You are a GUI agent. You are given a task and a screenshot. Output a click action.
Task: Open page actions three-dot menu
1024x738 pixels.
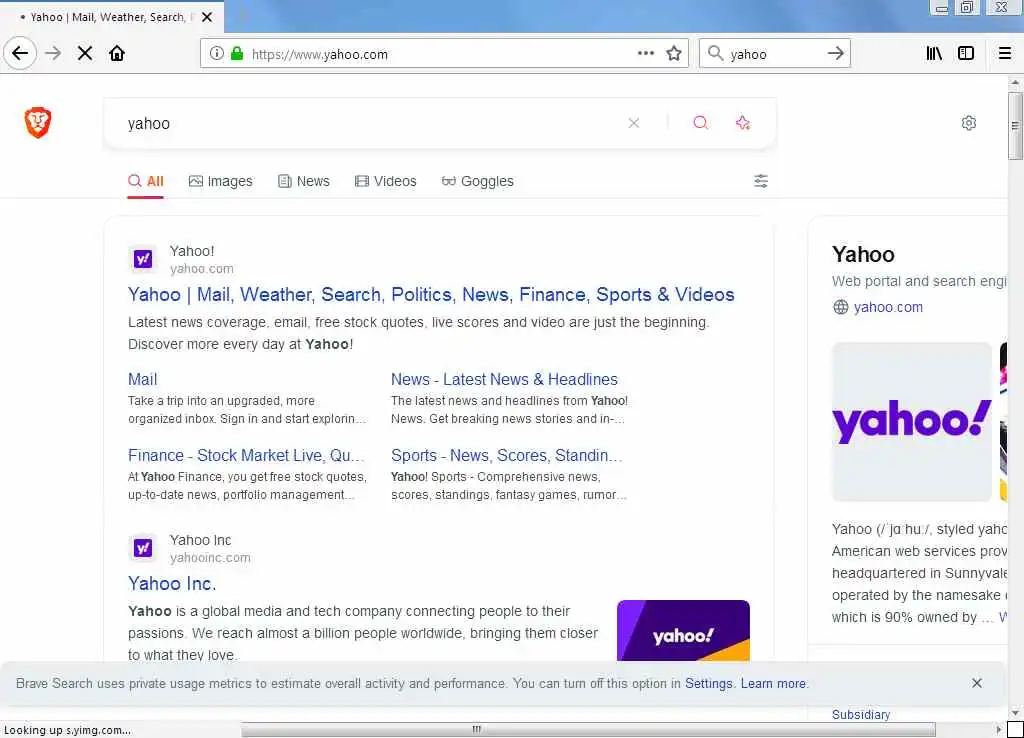646,53
